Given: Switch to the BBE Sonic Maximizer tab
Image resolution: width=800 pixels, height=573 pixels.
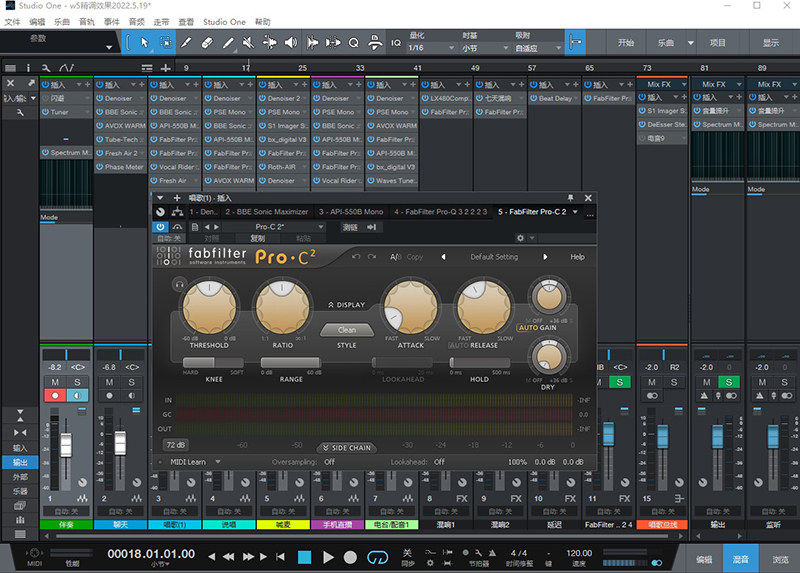Looking at the screenshot, I should [x=268, y=212].
